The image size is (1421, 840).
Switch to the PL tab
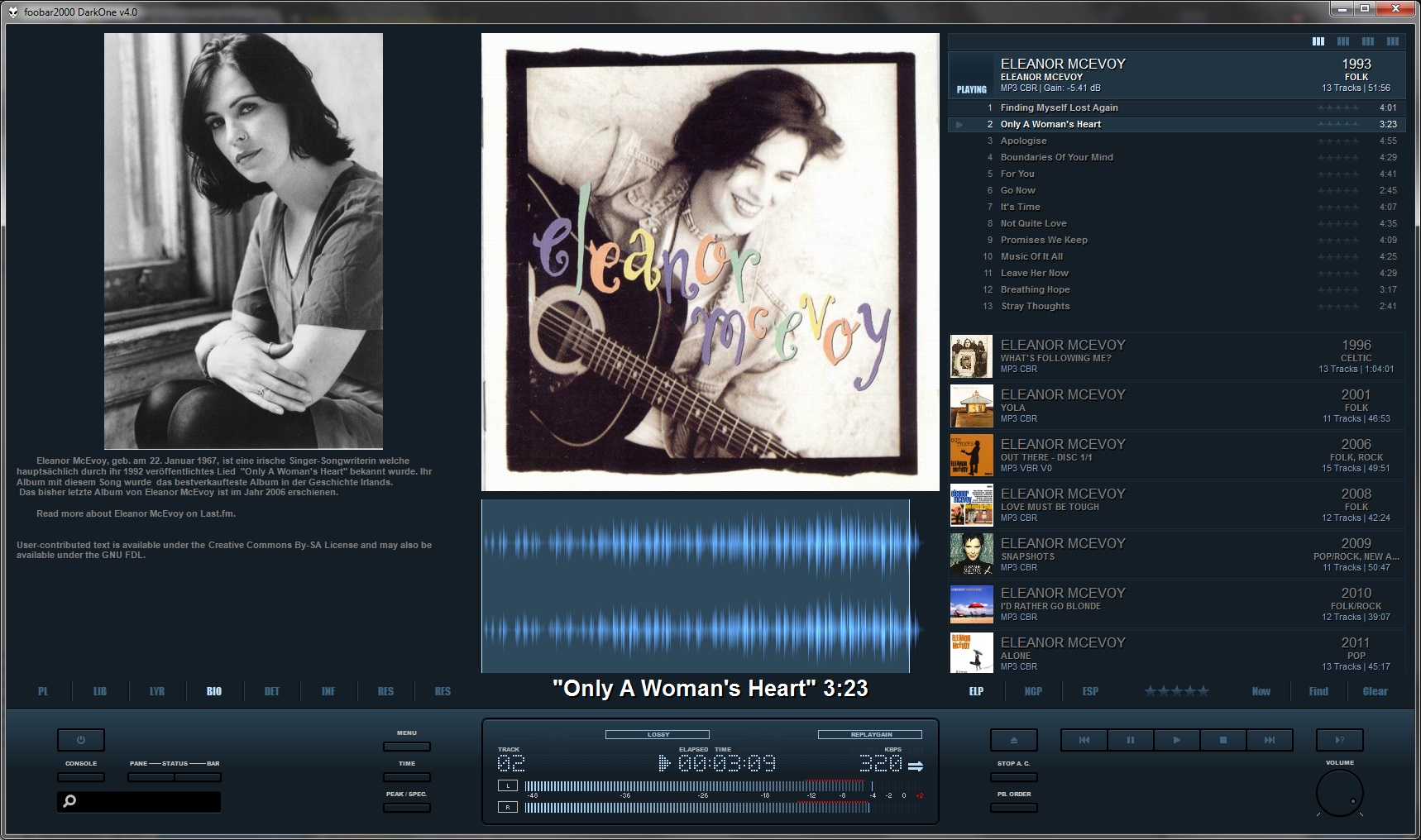pos(43,691)
